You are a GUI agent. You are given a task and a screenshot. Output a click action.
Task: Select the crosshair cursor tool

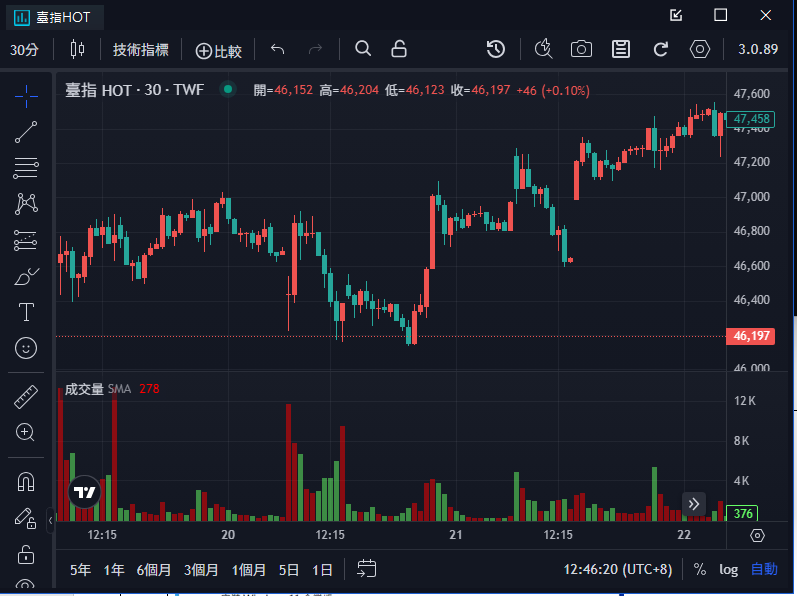[26, 96]
